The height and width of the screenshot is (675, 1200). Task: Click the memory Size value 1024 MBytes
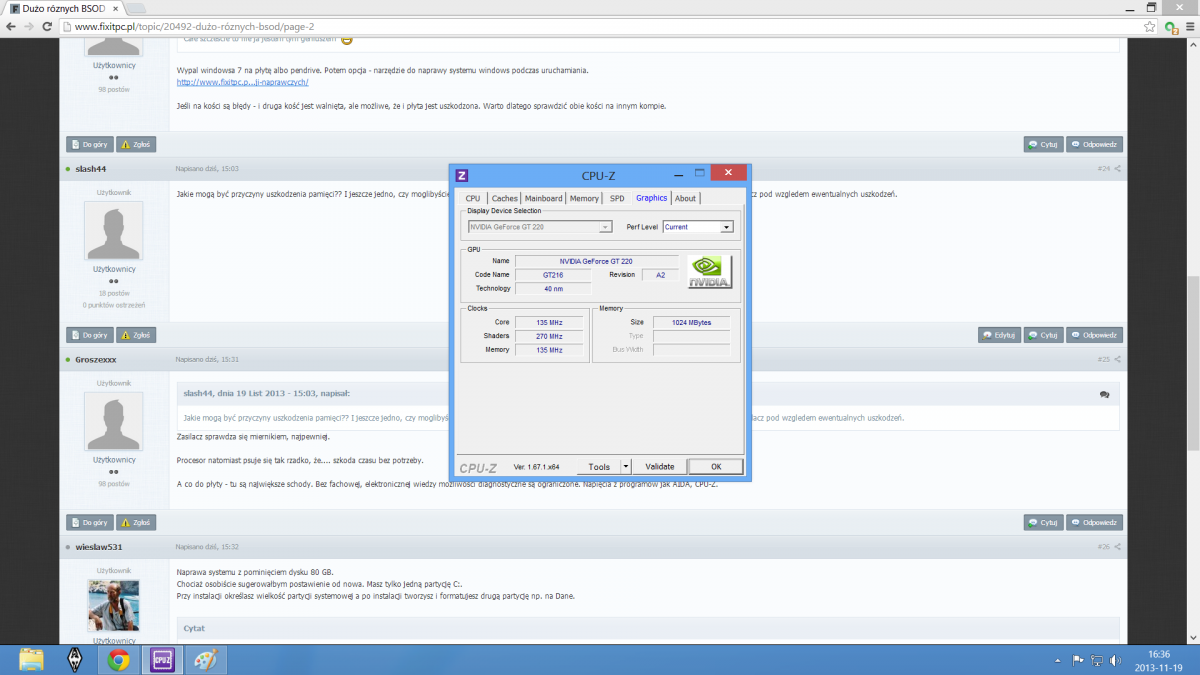[692, 323]
